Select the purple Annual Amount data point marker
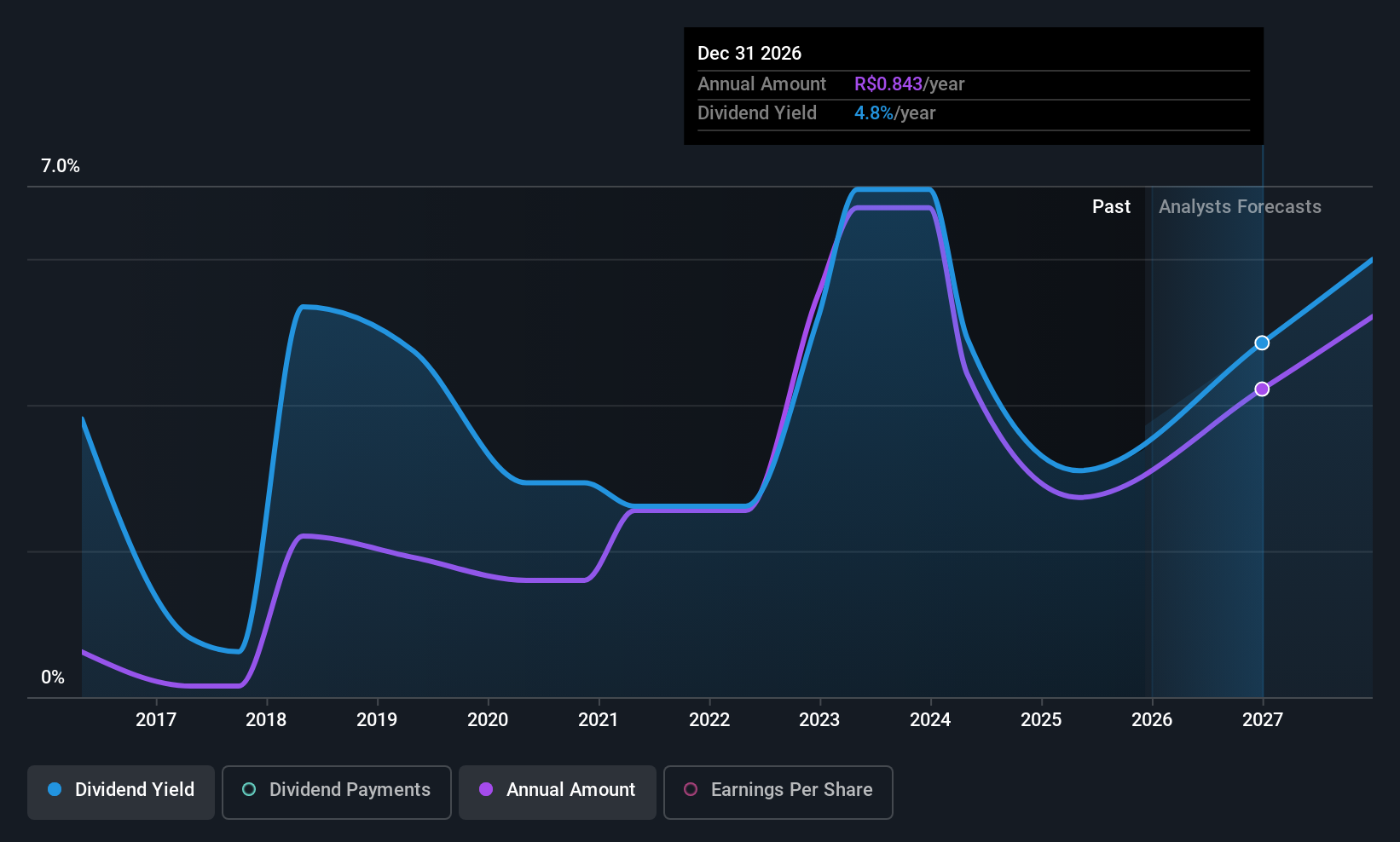Screen dimensions: 1400x842 pyautogui.click(x=1262, y=389)
